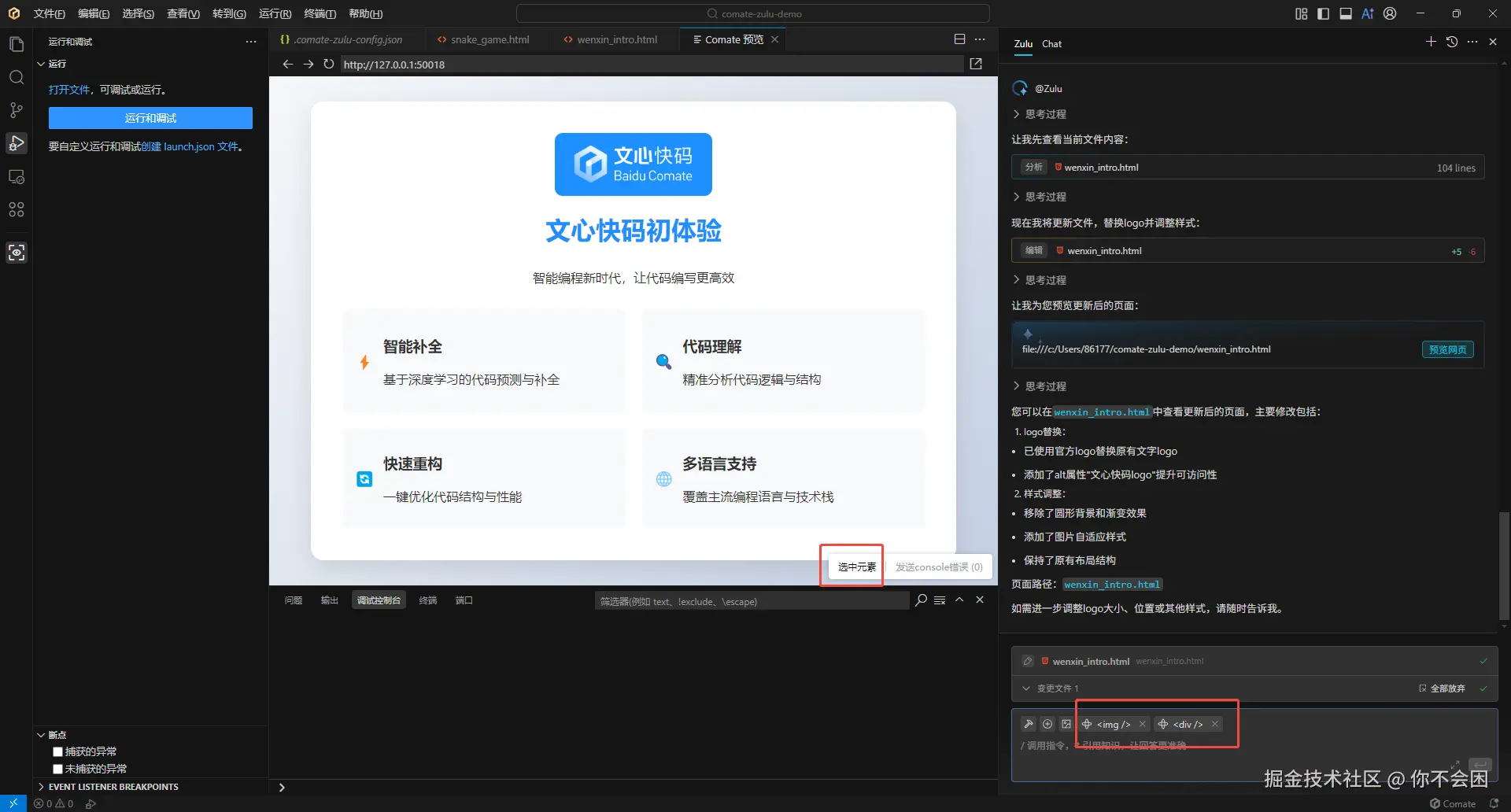The height and width of the screenshot is (812, 1511).
Task: Remove the <img /> element tag
Action: click(x=1143, y=724)
